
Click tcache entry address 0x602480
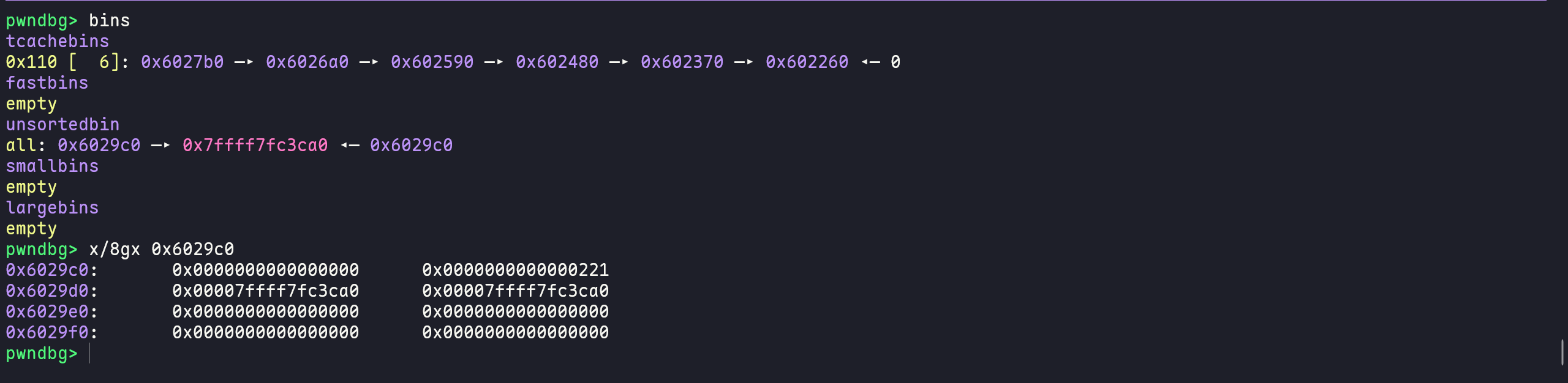557,62
